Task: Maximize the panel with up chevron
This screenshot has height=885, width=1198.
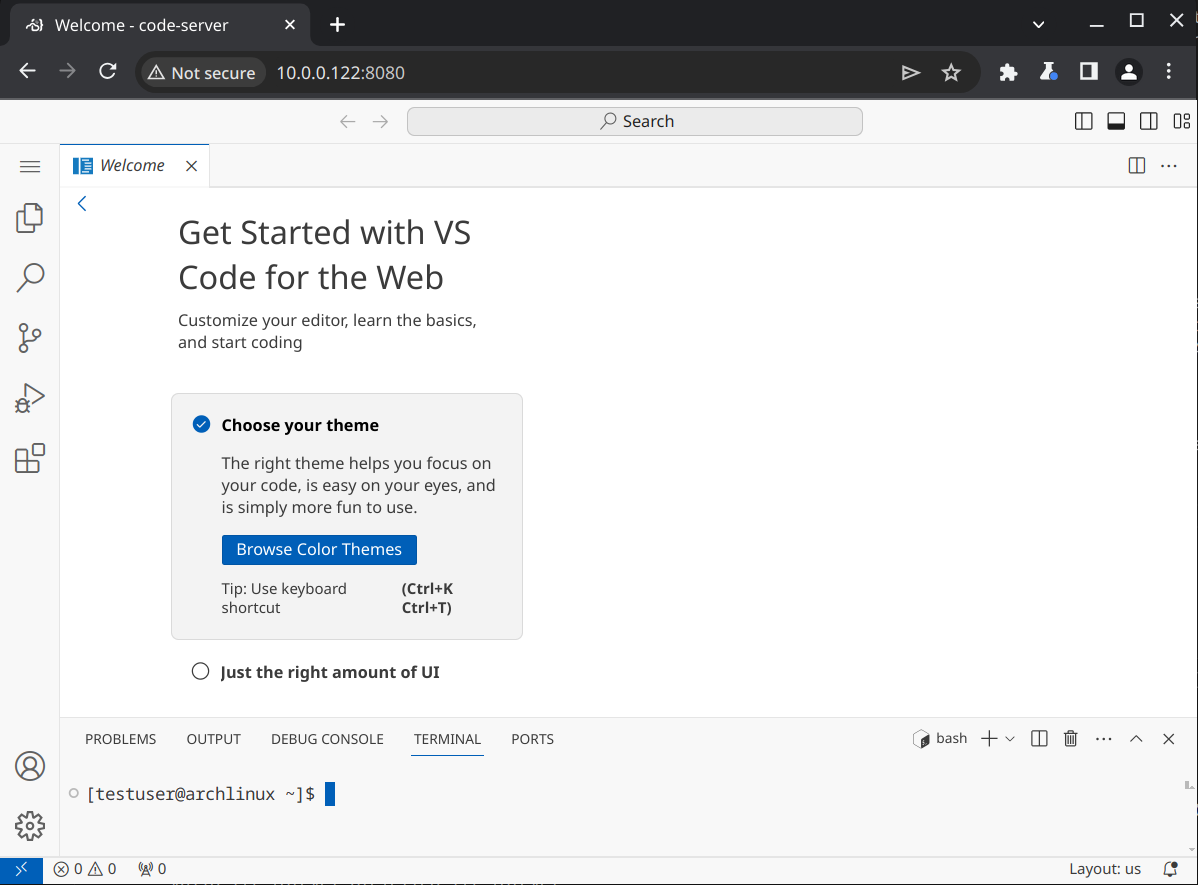Action: [1136, 738]
